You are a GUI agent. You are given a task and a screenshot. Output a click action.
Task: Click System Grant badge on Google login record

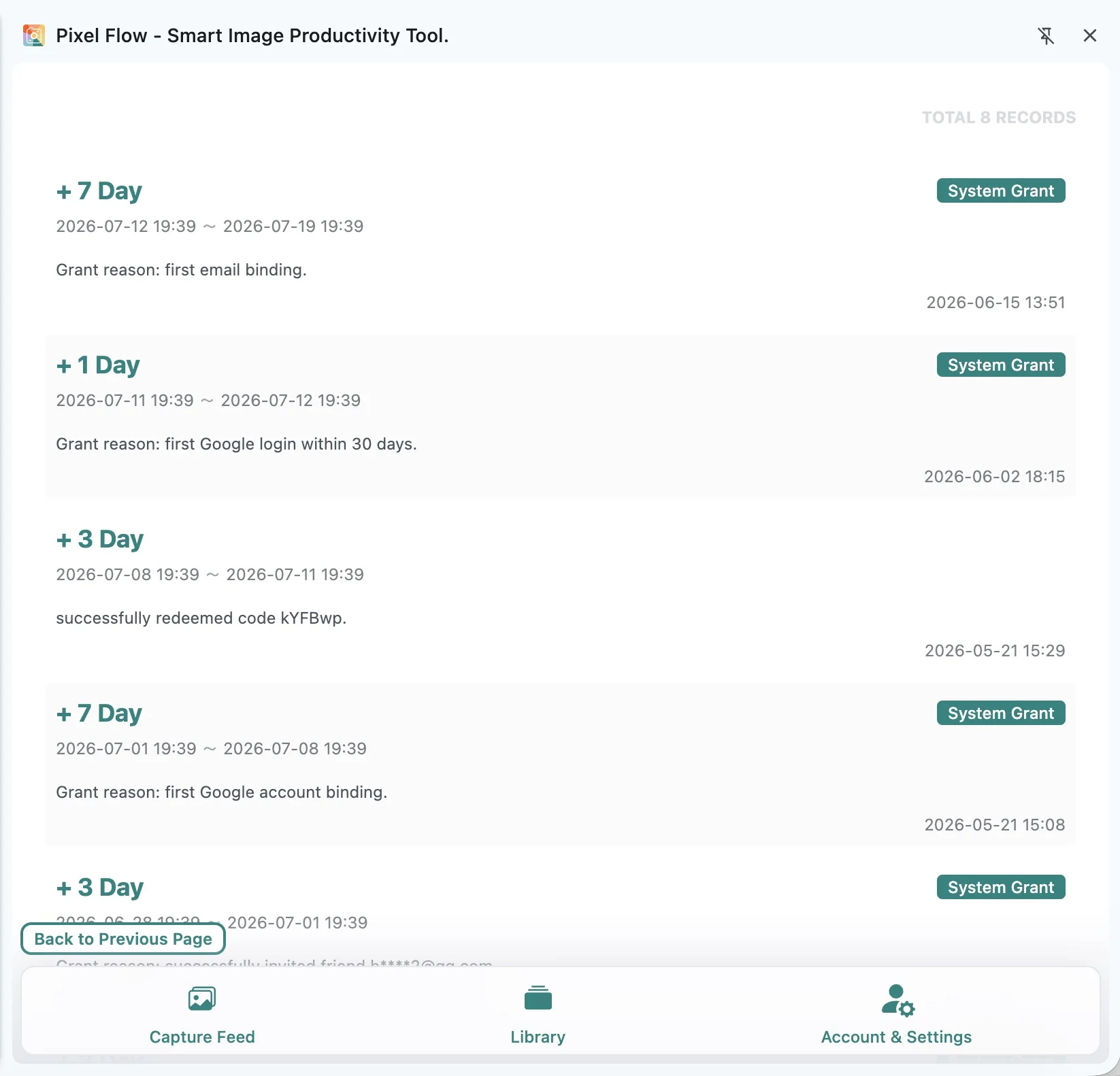pos(1001,365)
